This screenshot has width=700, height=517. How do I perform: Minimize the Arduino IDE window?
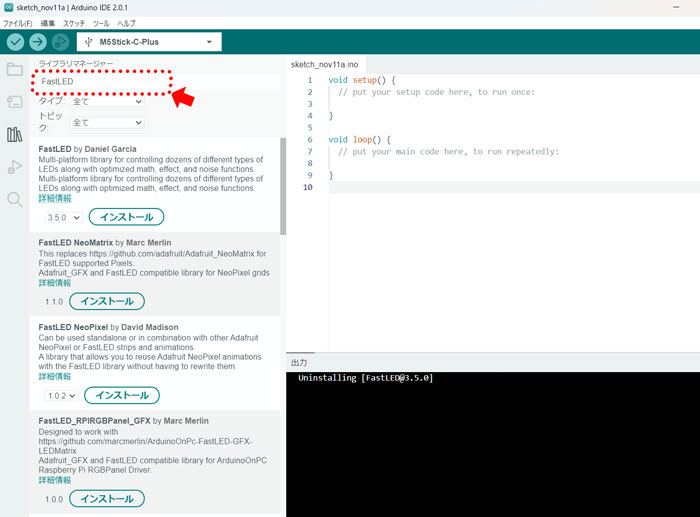676,7
